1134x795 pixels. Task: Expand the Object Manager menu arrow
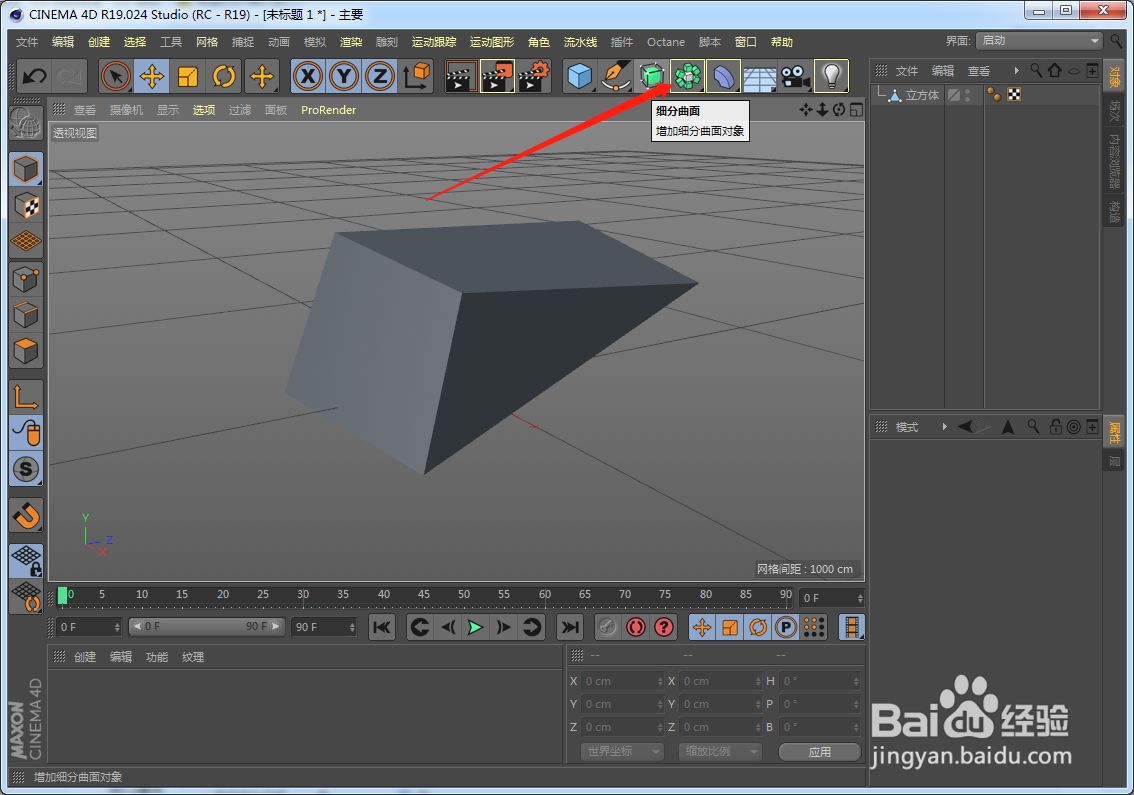(1016, 70)
